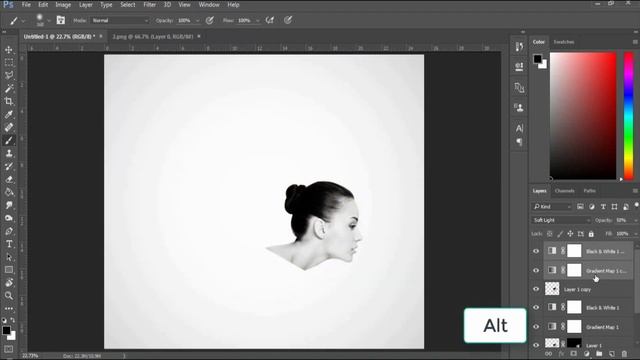Viewport: 640px width, 360px height.
Task: Hide the Gradient Map 1 layer
Action: point(536,327)
